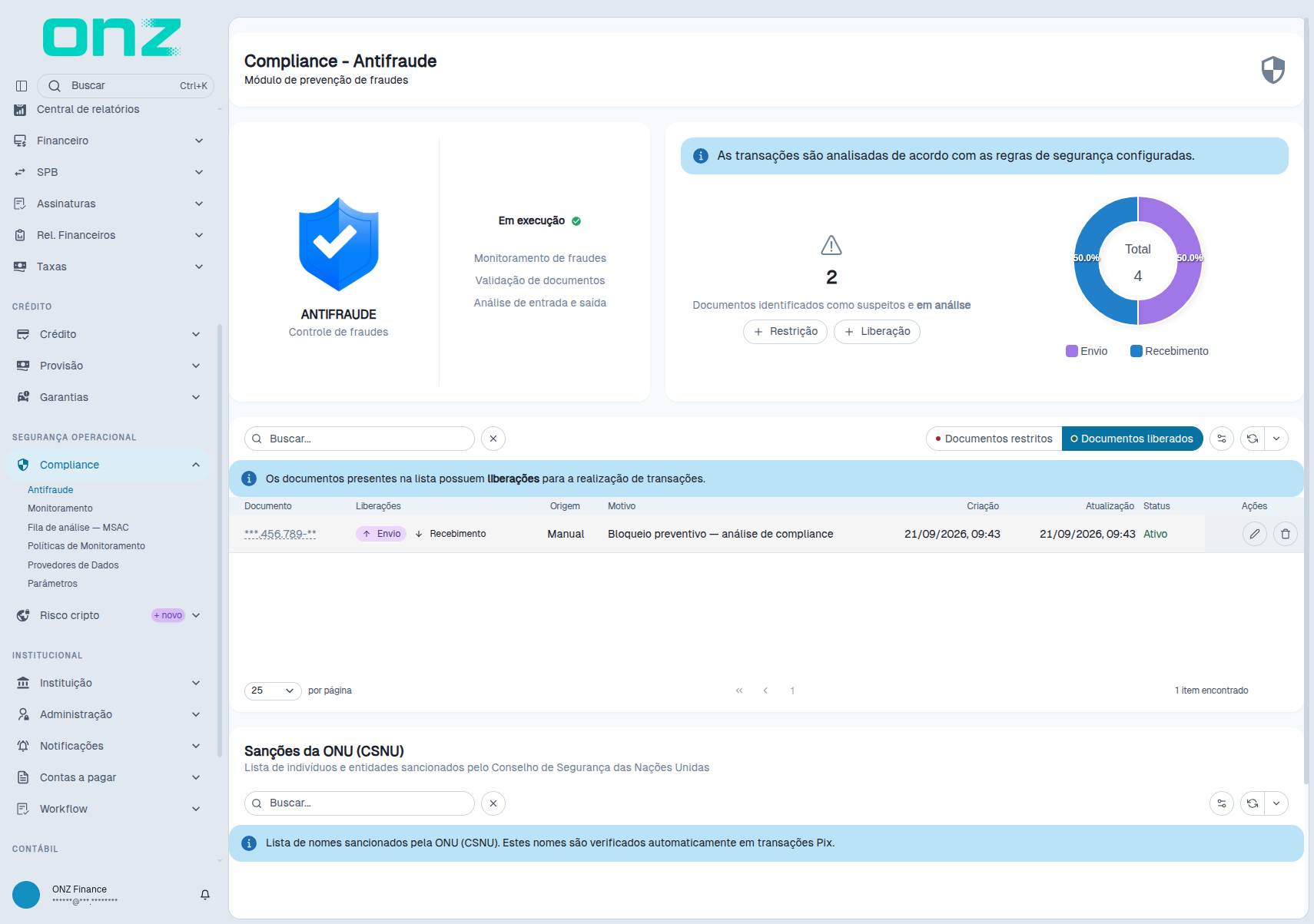Click the Provisão sidebar icon
1314x924 pixels.
click(23, 366)
